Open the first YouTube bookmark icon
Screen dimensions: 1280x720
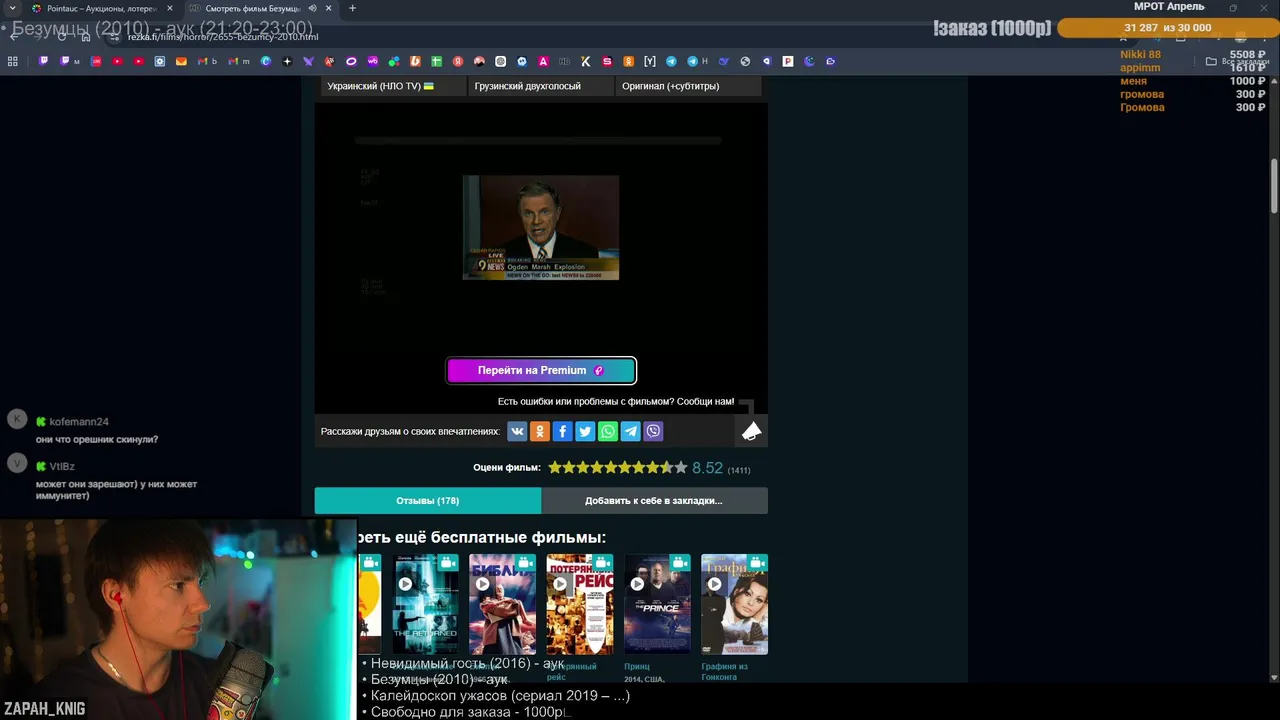pyautogui.click(x=118, y=61)
